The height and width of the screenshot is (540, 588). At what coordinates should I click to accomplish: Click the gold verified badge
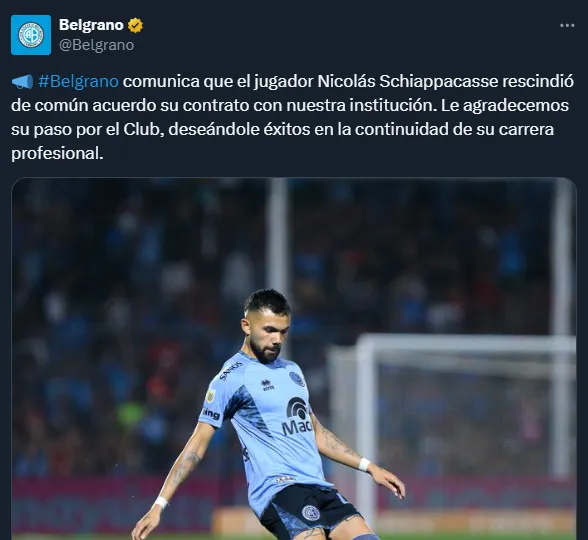click(135, 26)
